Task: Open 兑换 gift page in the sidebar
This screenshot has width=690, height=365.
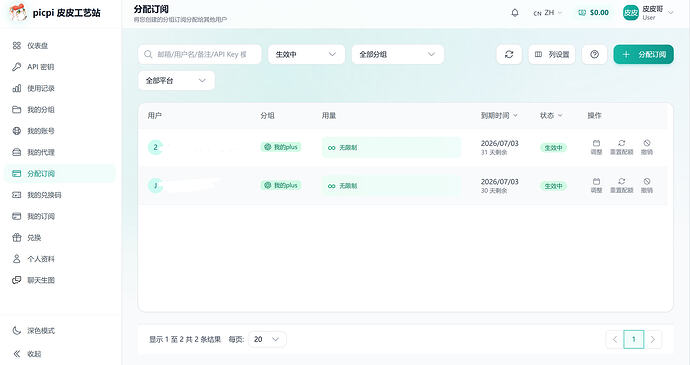Action: 60,238
